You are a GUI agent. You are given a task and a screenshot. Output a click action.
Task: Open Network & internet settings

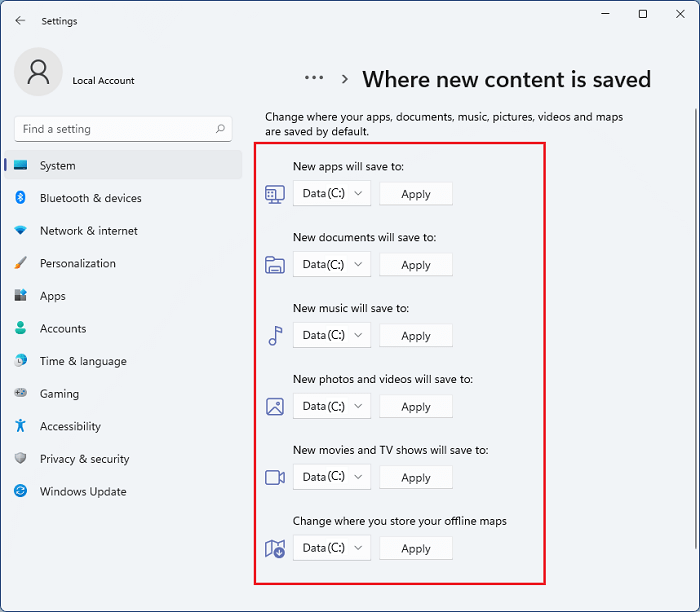tap(88, 231)
